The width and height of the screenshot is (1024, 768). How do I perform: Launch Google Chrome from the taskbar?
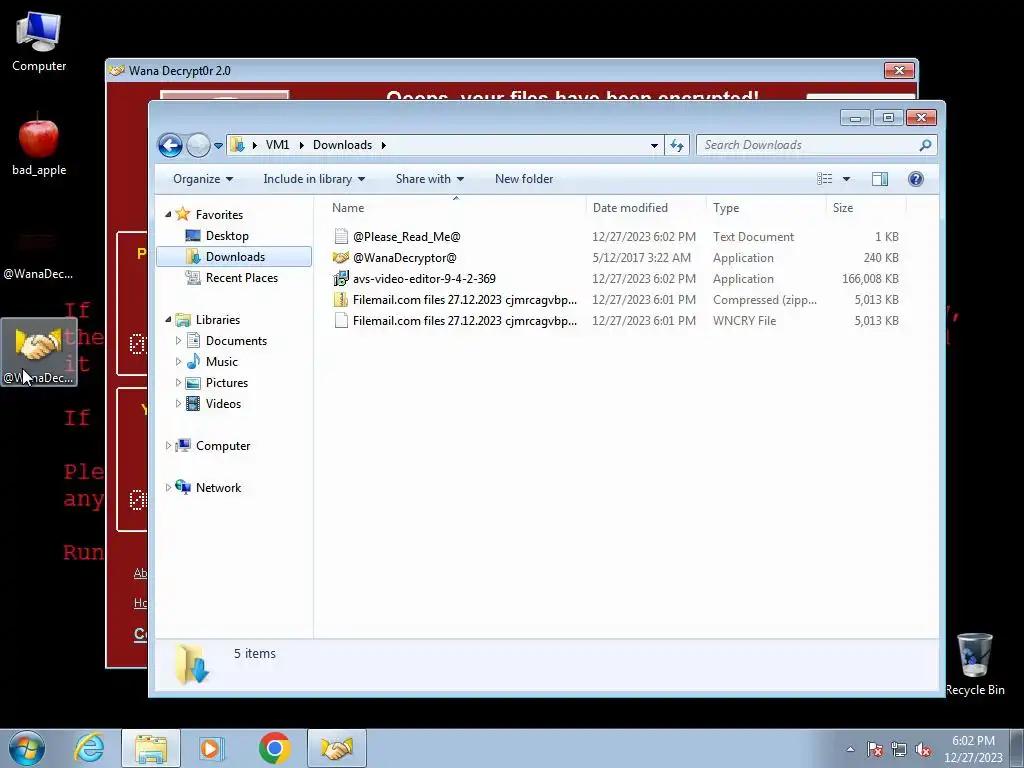(x=274, y=748)
